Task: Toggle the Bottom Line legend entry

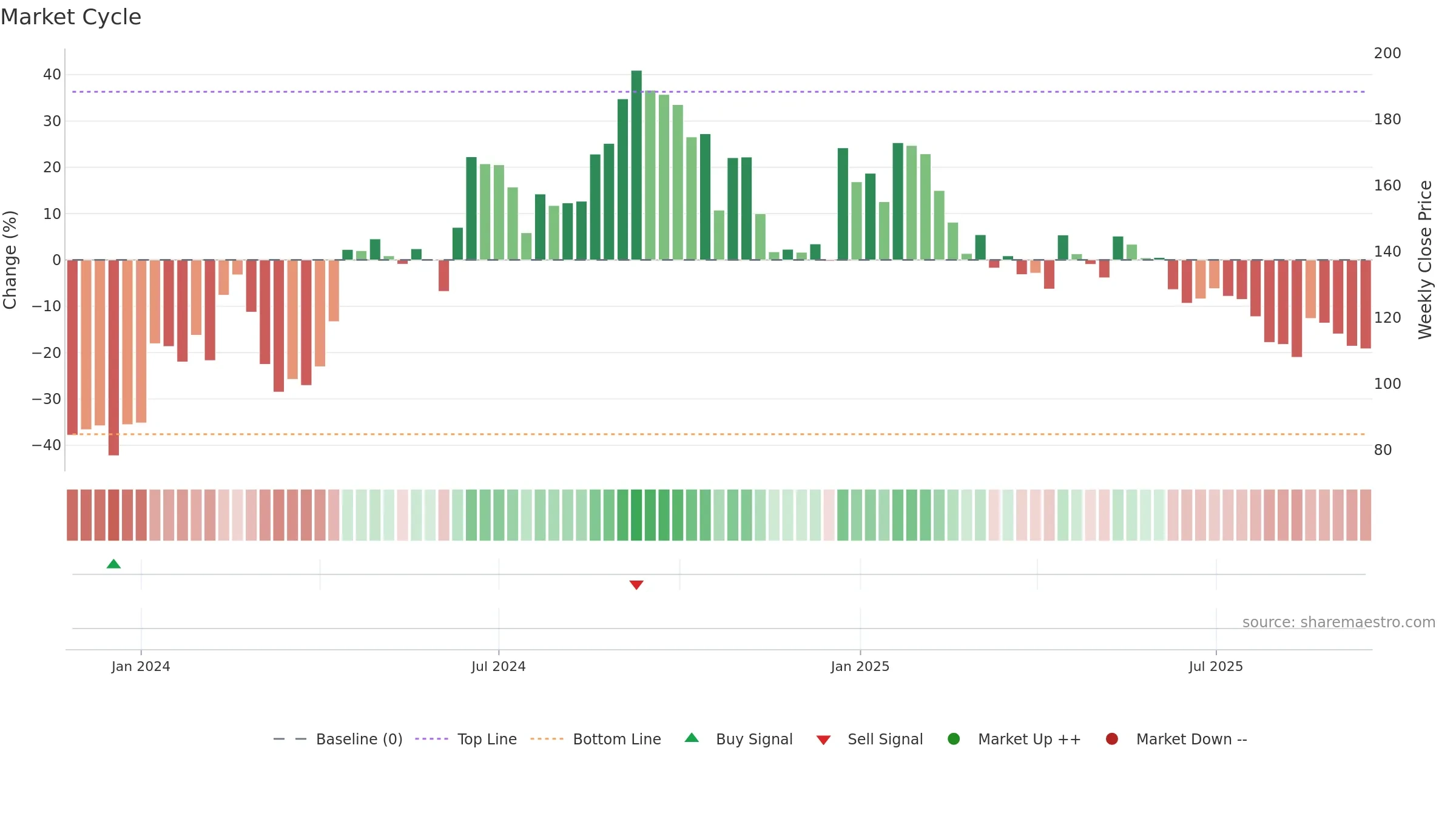Action: [596, 739]
